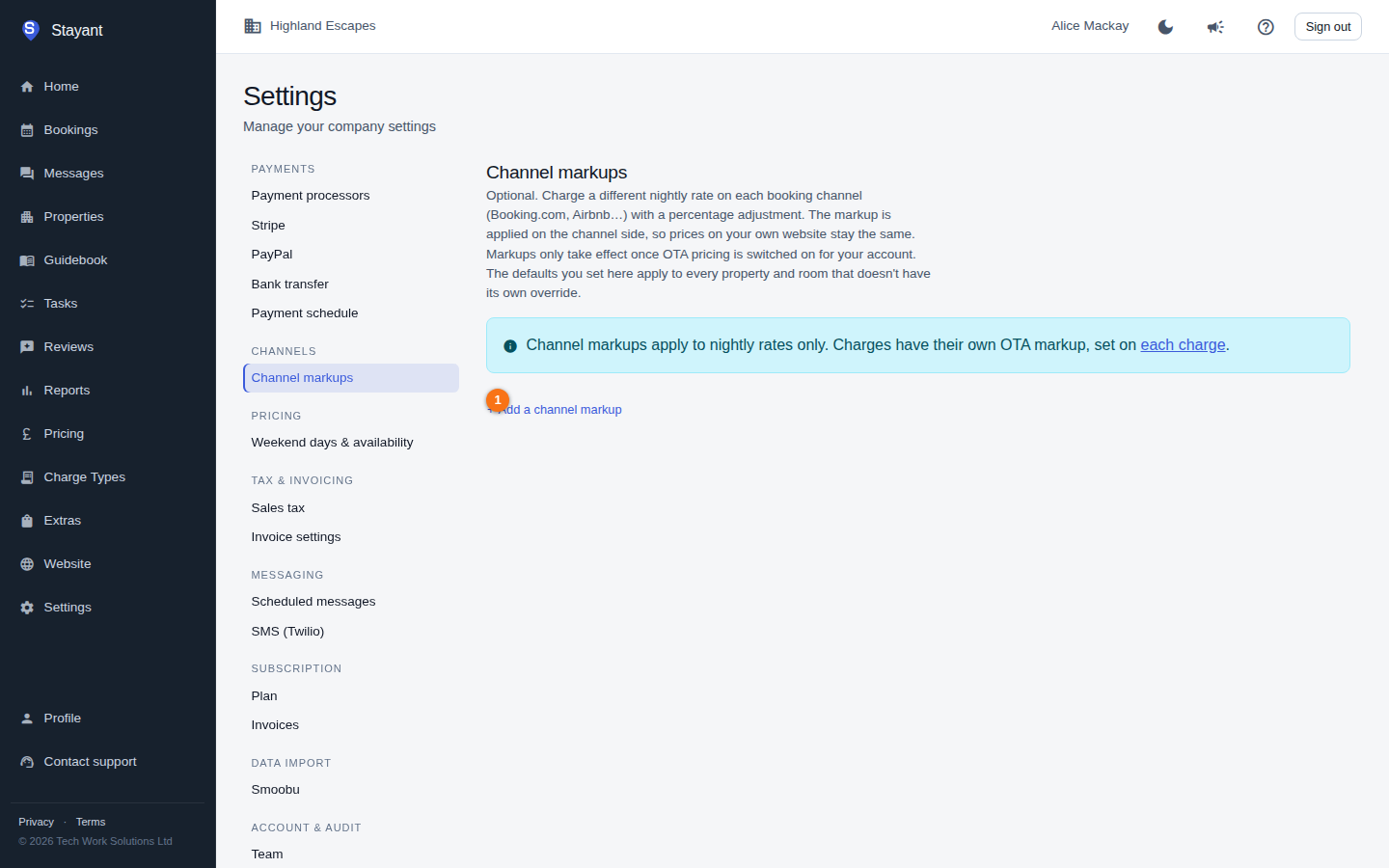
Task: Click the Guidebook book icon
Action: pos(27,260)
